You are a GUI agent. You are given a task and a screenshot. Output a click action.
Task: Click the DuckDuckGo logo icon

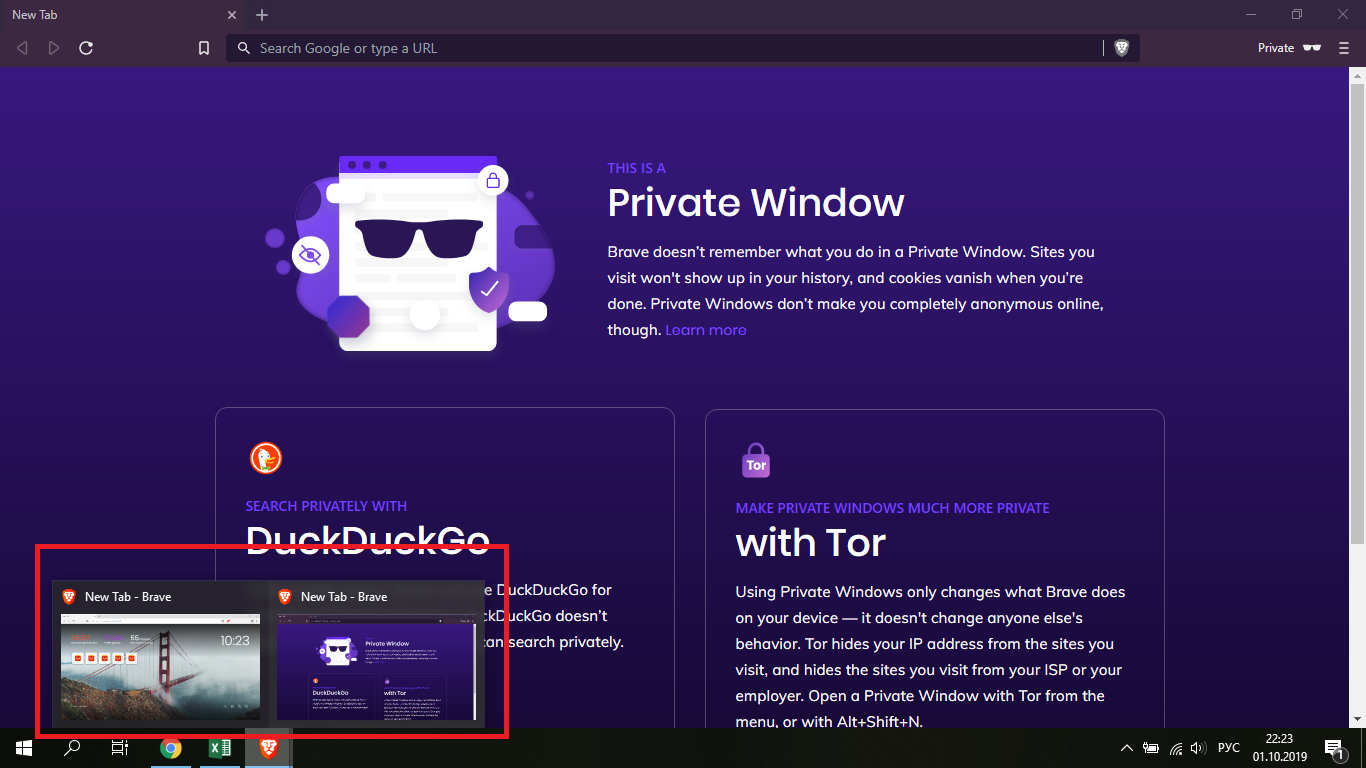point(266,458)
